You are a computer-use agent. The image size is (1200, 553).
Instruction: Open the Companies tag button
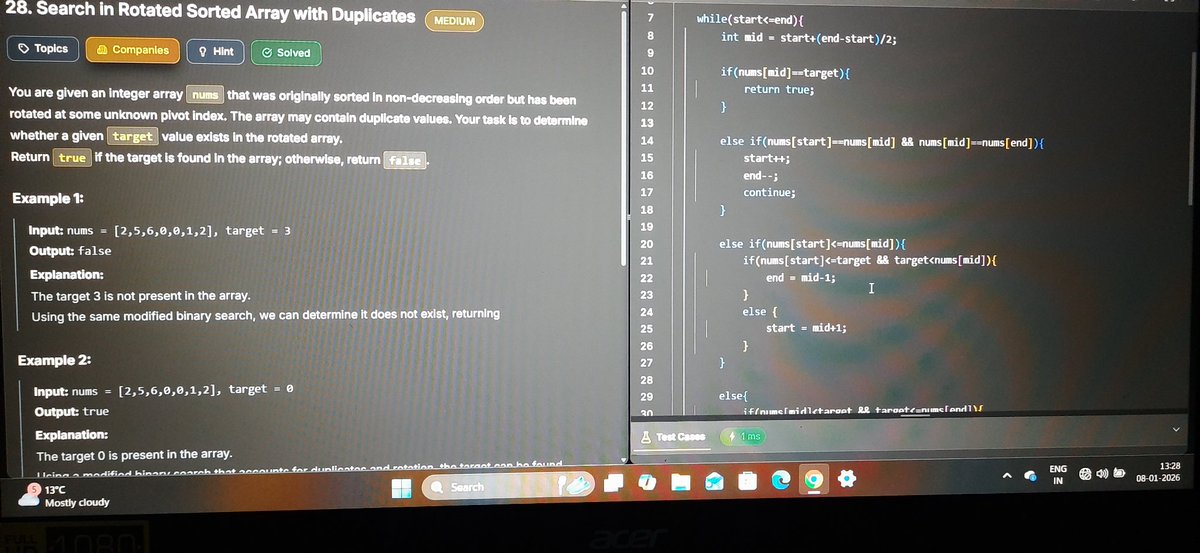point(132,50)
